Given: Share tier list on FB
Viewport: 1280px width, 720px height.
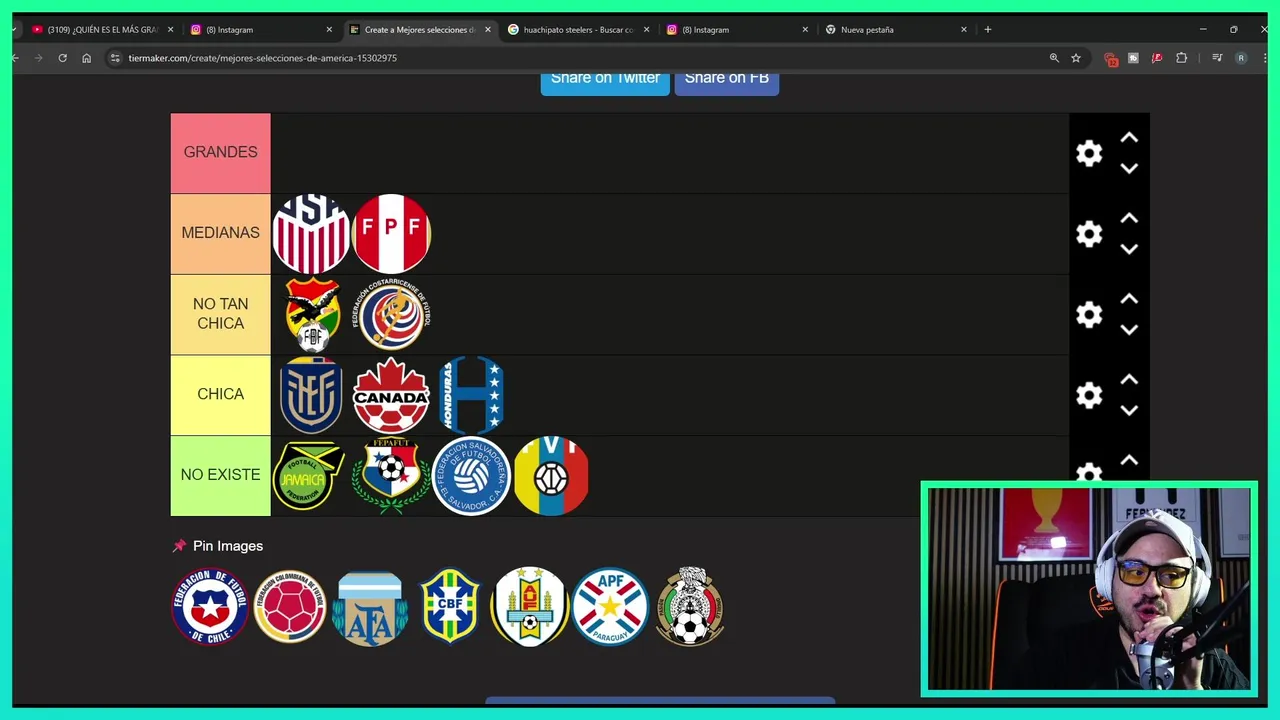Looking at the screenshot, I should click(727, 82).
